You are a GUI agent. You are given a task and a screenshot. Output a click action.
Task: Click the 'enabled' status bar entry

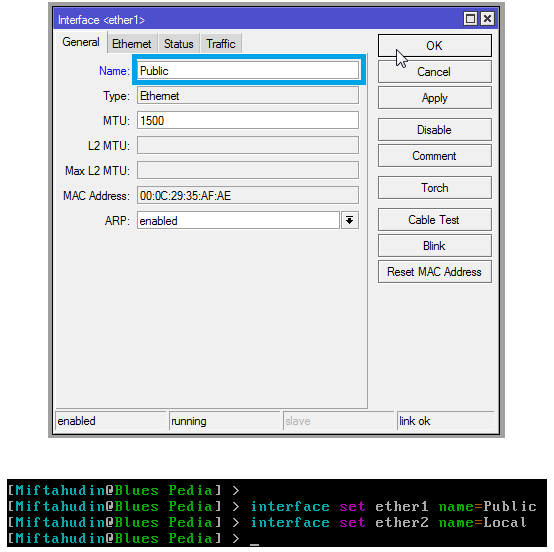click(111, 421)
